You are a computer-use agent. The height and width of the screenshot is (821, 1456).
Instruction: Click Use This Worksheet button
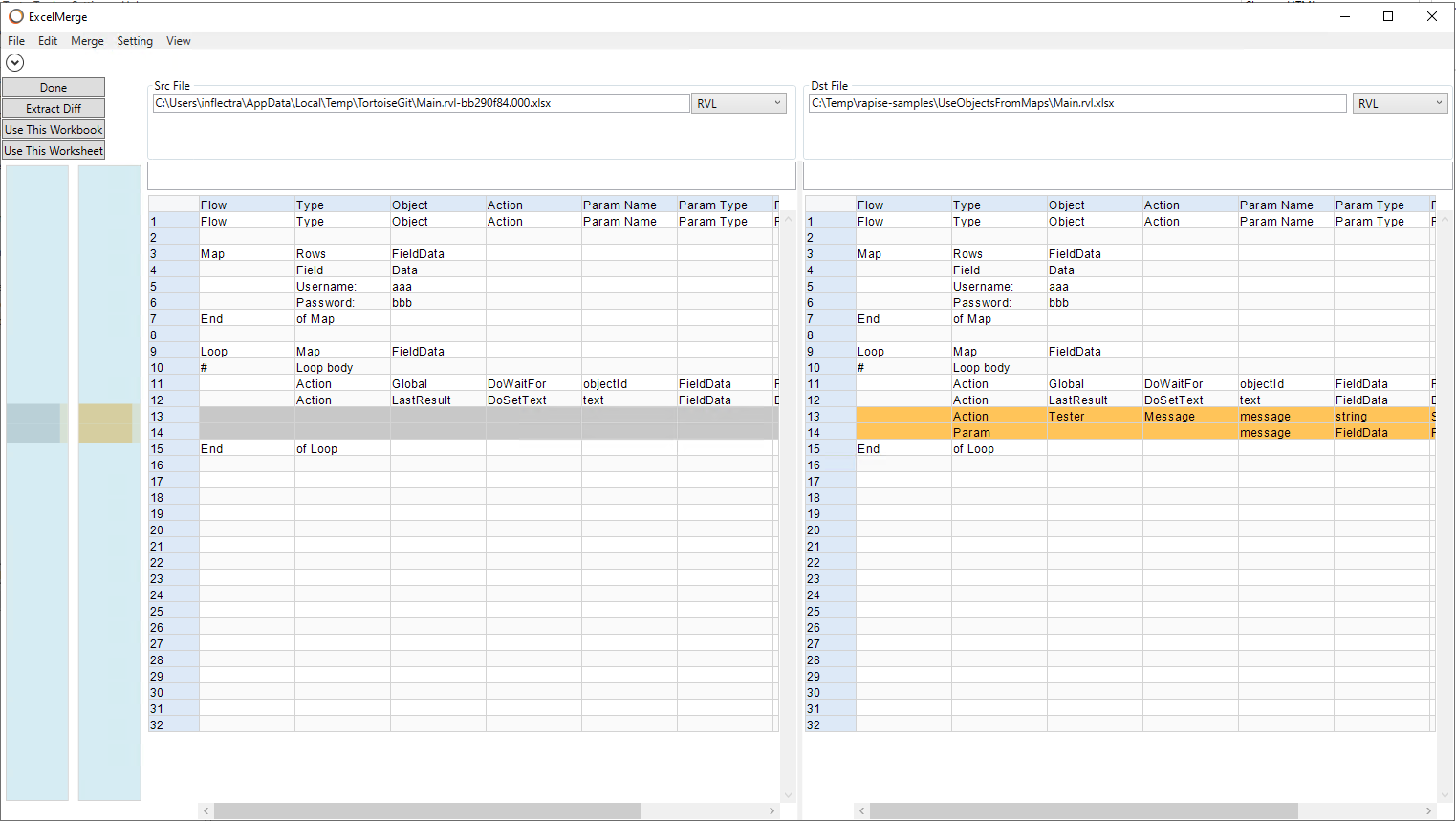click(54, 151)
